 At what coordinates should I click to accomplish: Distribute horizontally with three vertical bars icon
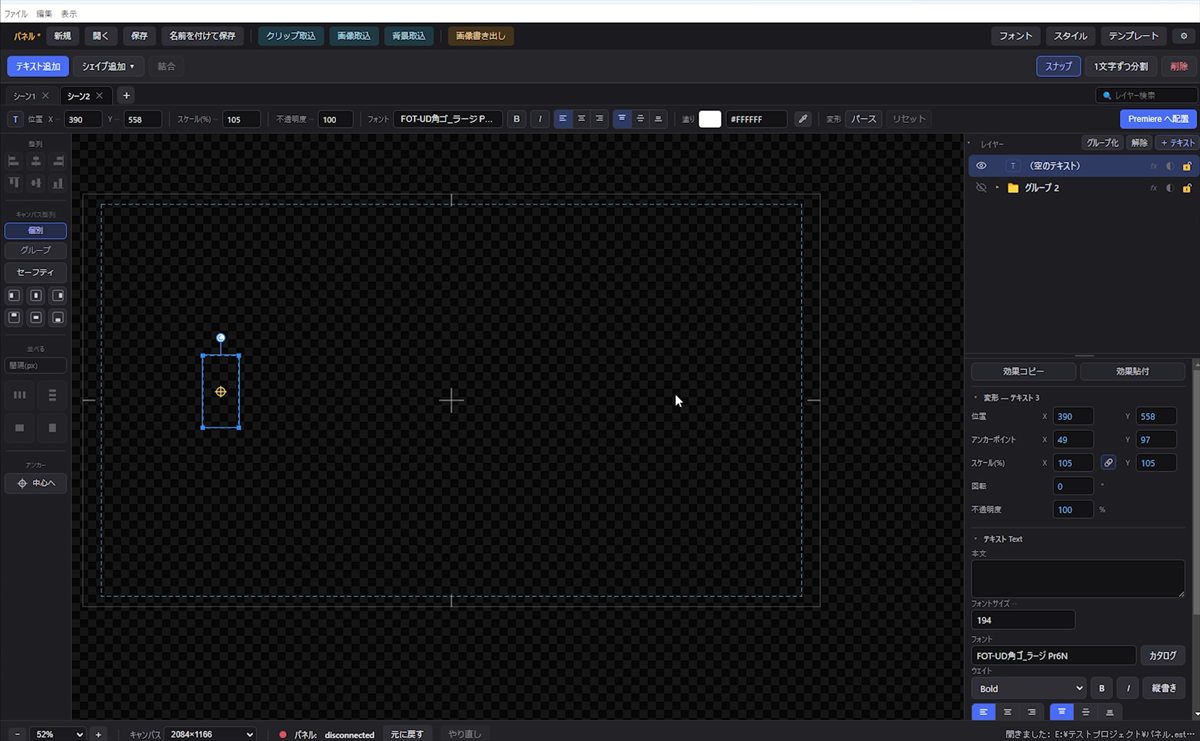[19, 396]
